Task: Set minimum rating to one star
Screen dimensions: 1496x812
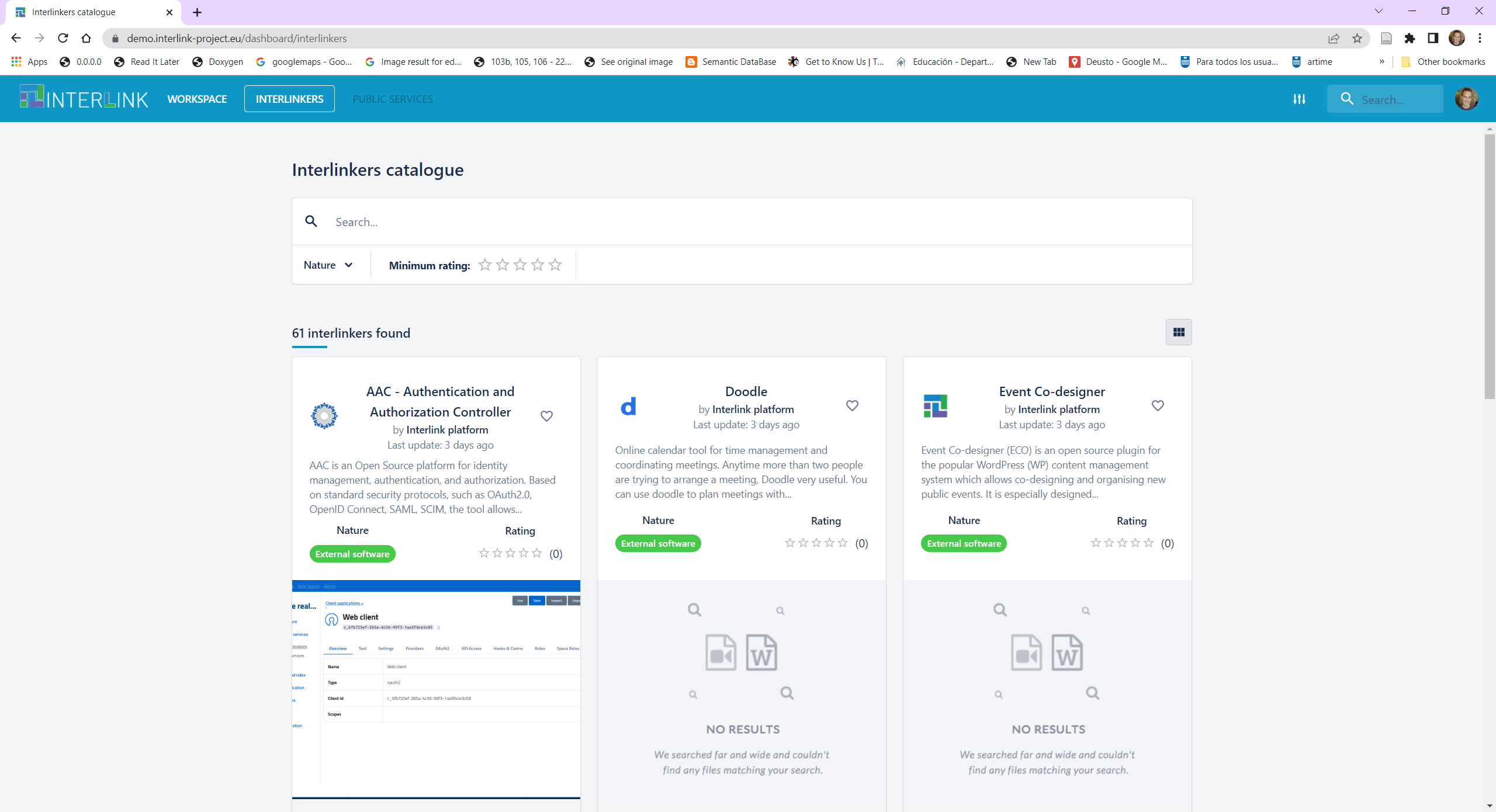Action: (x=484, y=265)
